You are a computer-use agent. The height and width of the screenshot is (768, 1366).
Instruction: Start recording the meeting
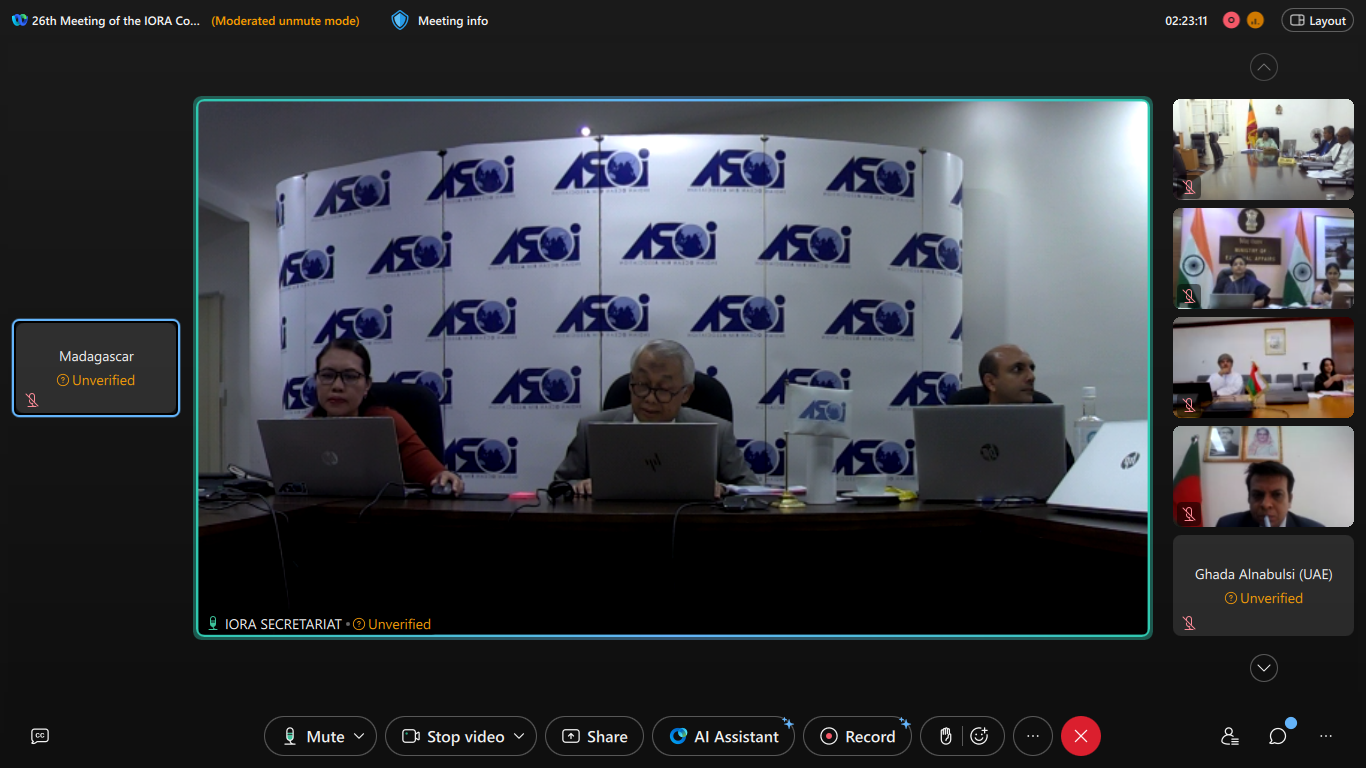click(x=857, y=736)
